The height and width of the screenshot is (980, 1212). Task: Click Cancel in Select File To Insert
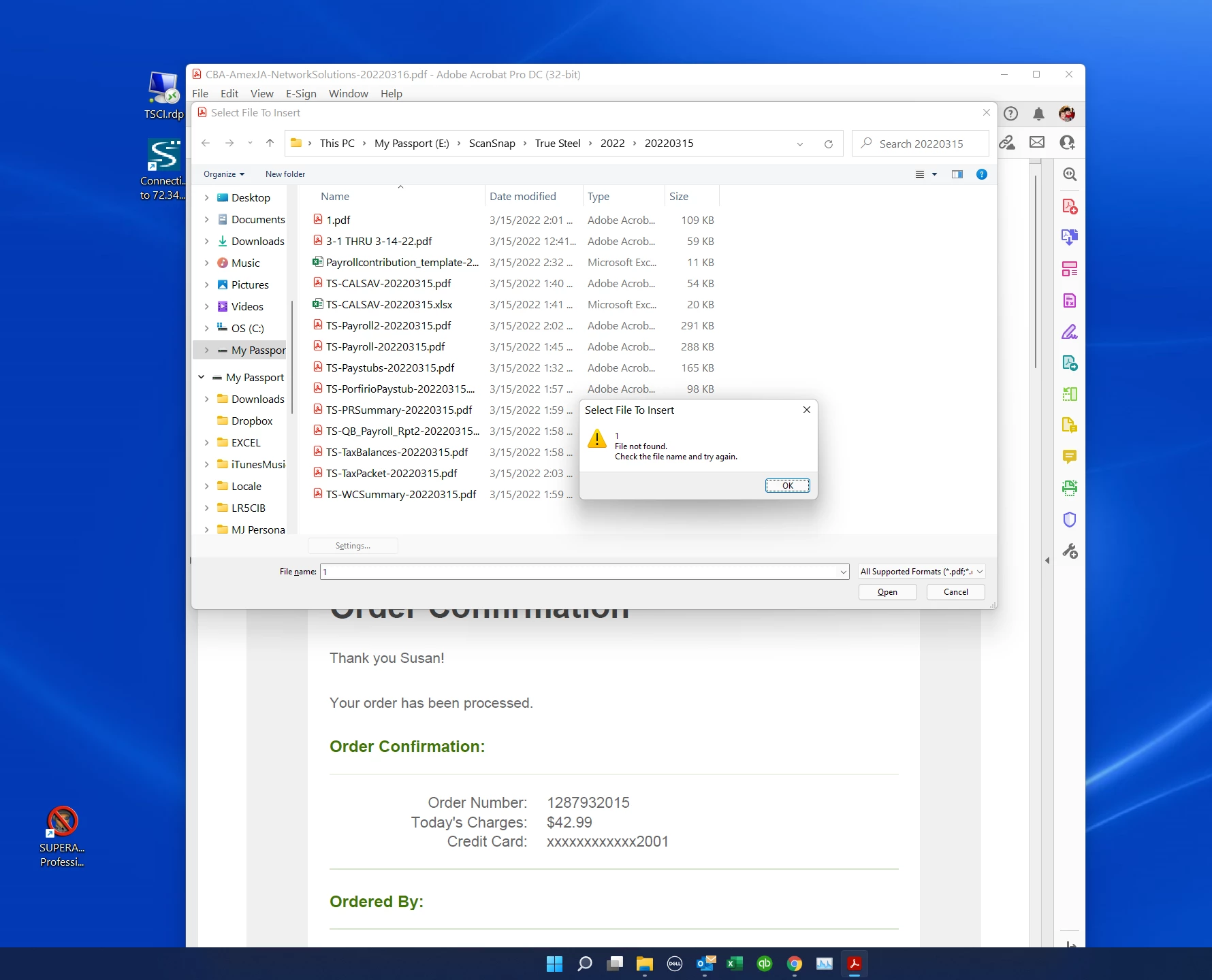point(955,592)
